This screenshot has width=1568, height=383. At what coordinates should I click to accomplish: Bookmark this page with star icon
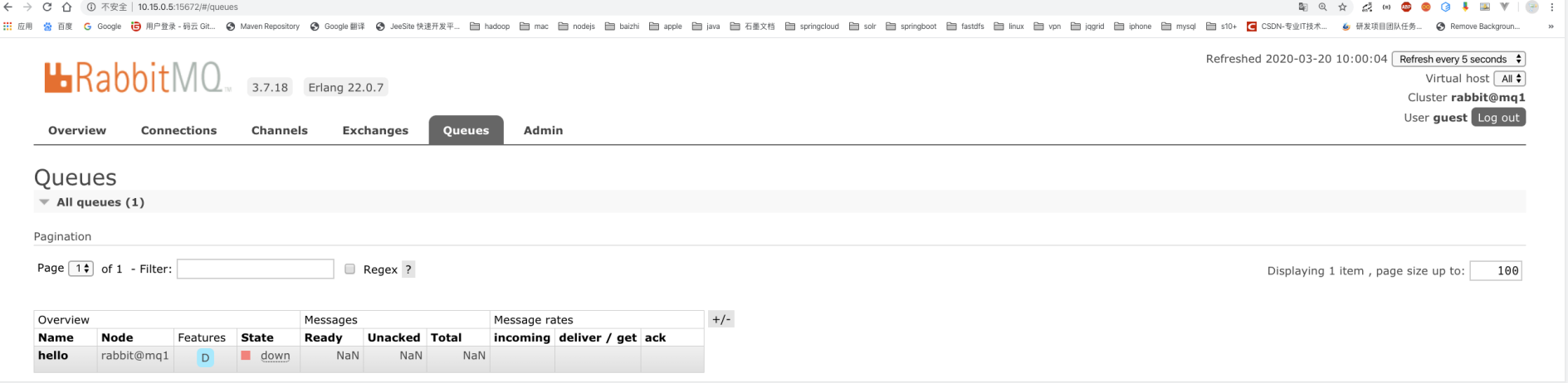pos(1342,7)
